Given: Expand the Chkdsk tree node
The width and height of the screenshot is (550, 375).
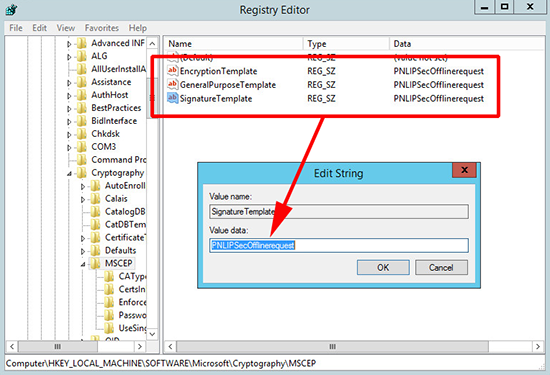Looking at the screenshot, I should point(69,135).
